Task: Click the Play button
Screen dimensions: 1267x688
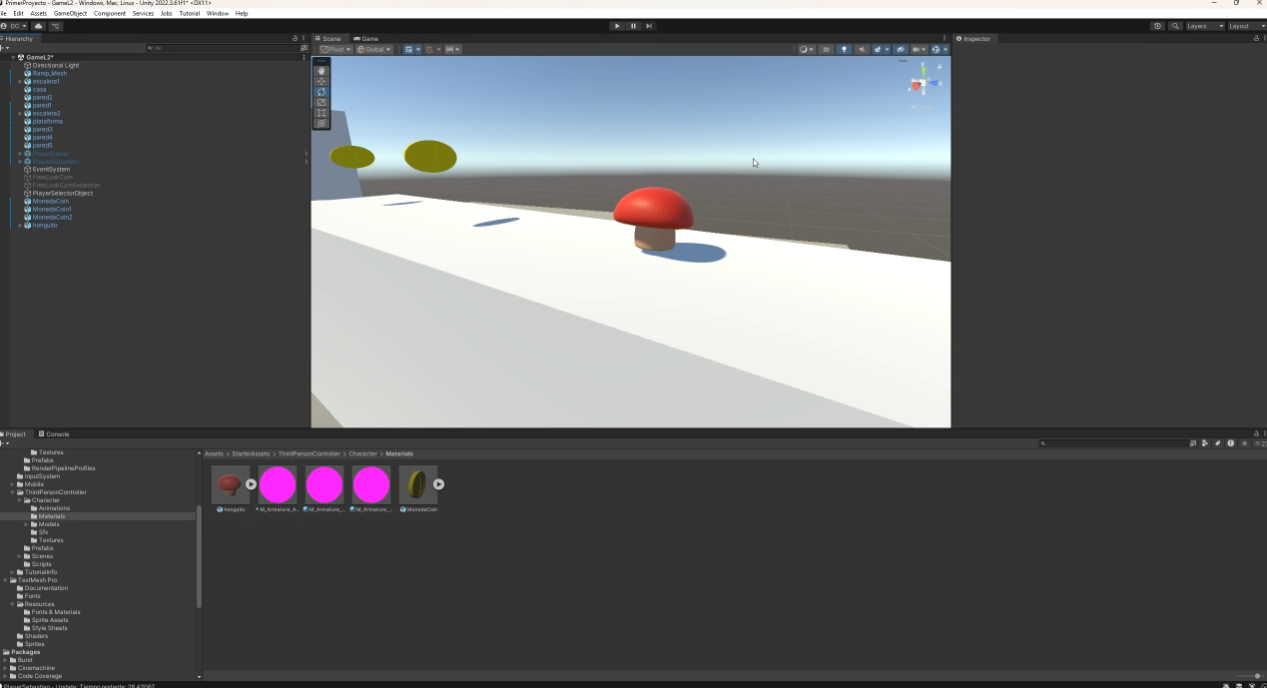Action: coord(617,26)
